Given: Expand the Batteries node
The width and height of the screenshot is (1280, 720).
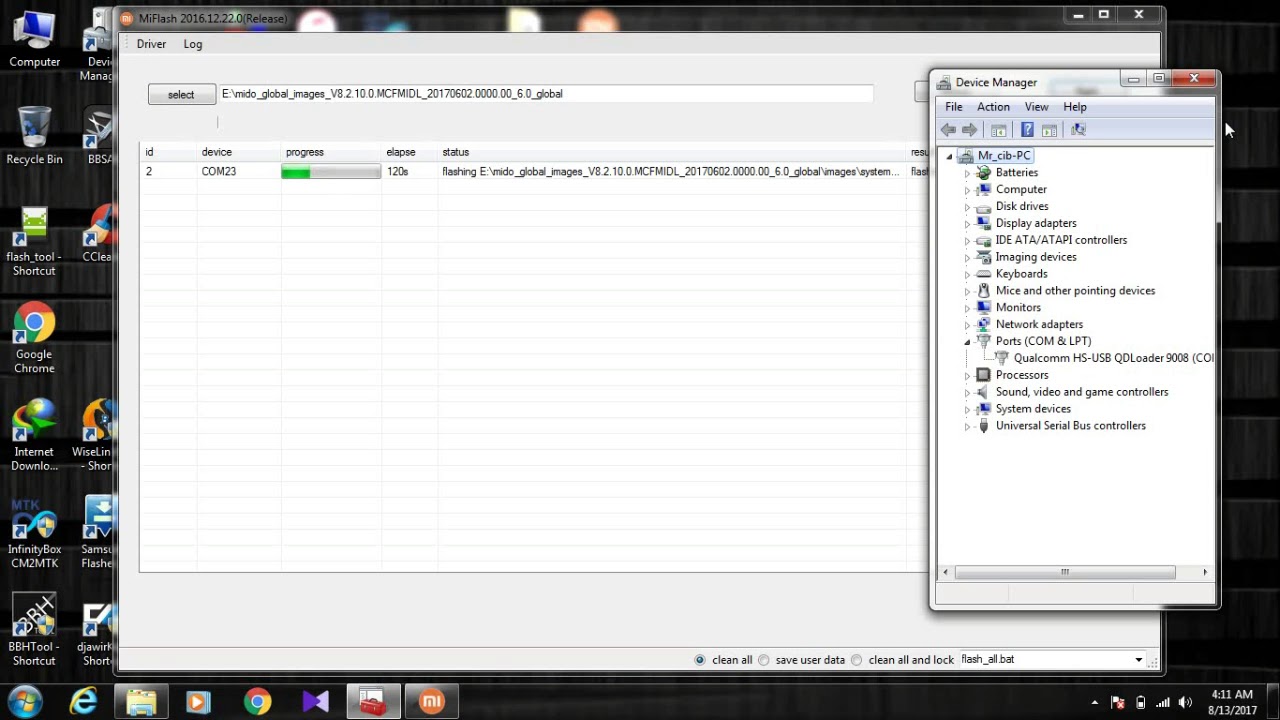Looking at the screenshot, I should pos(967,173).
